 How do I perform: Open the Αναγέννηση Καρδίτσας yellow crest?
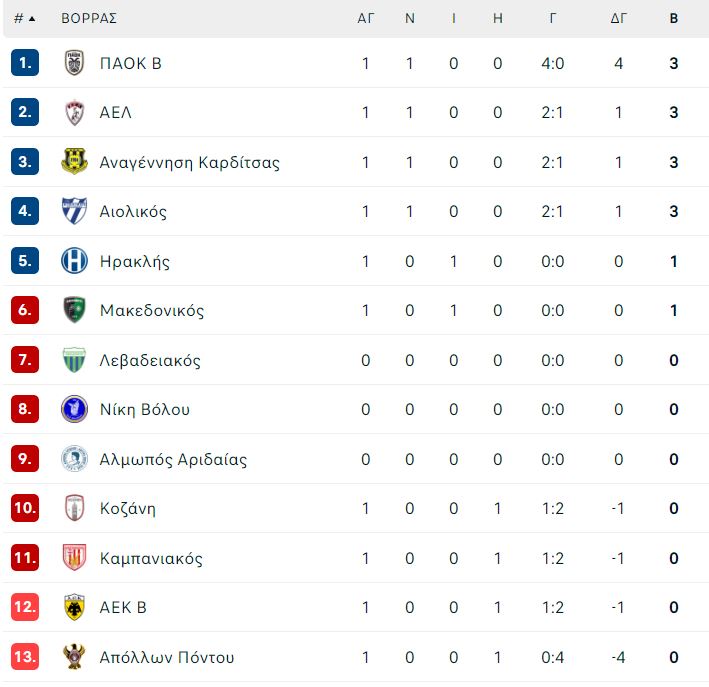[x=74, y=161]
